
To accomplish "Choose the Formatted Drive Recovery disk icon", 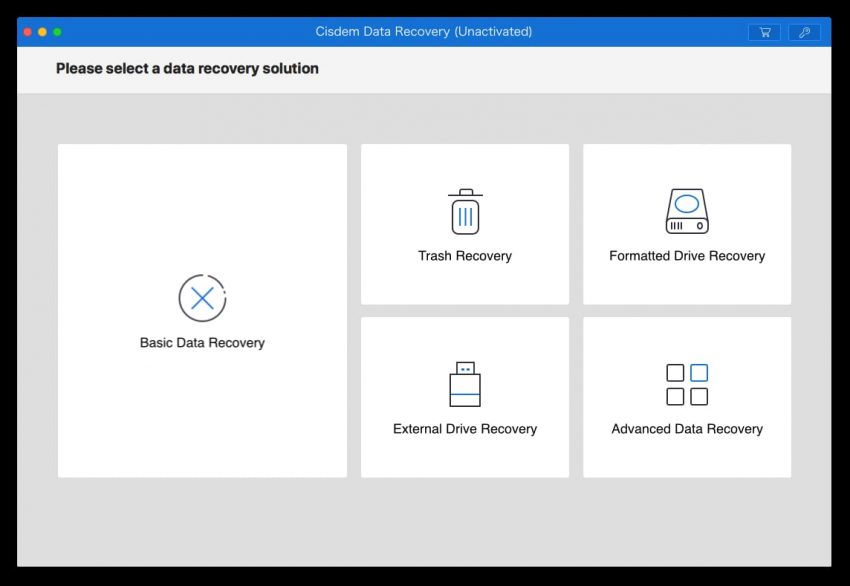I will pos(687,211).
